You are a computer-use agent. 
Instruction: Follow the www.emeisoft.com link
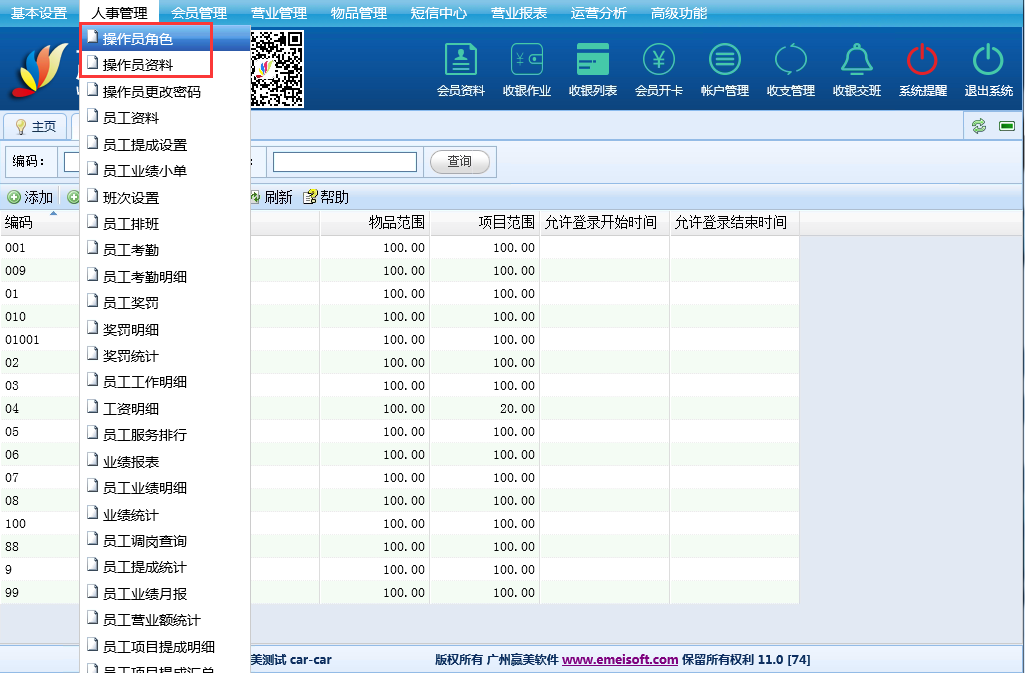point(620,660)
